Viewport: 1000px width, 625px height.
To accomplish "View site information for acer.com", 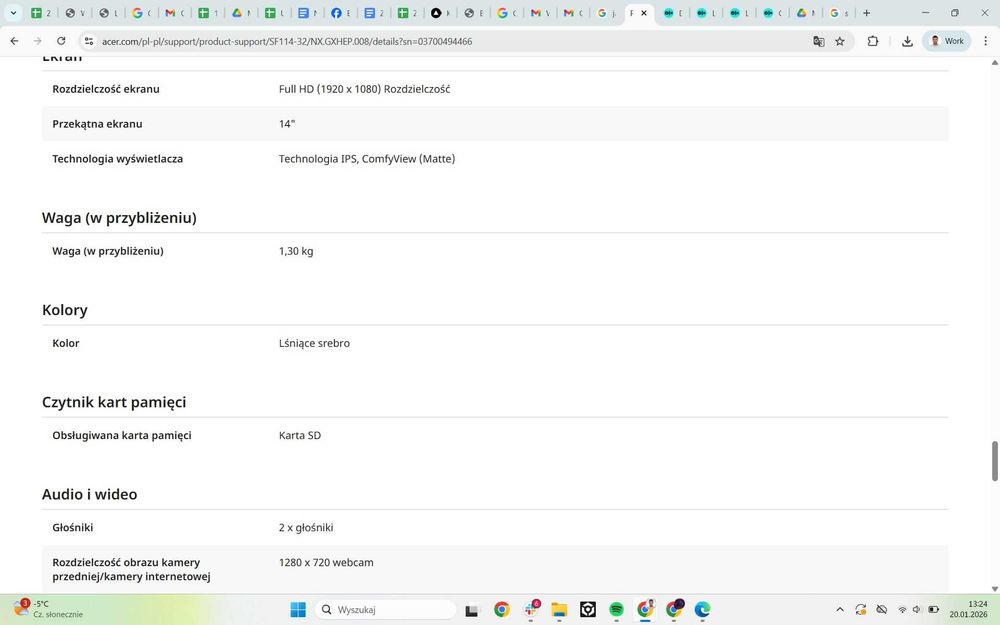I will point(89,41).
